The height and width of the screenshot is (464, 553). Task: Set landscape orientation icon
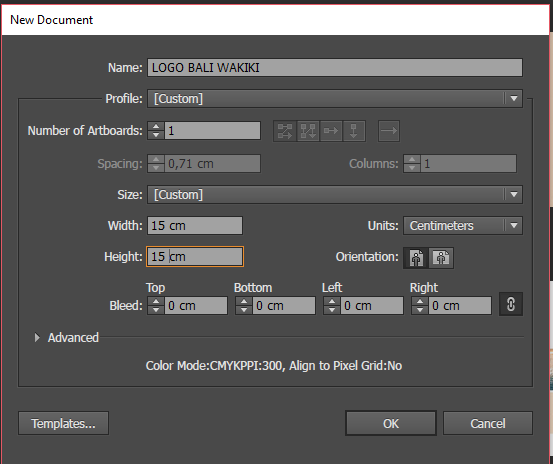point(441,258)
